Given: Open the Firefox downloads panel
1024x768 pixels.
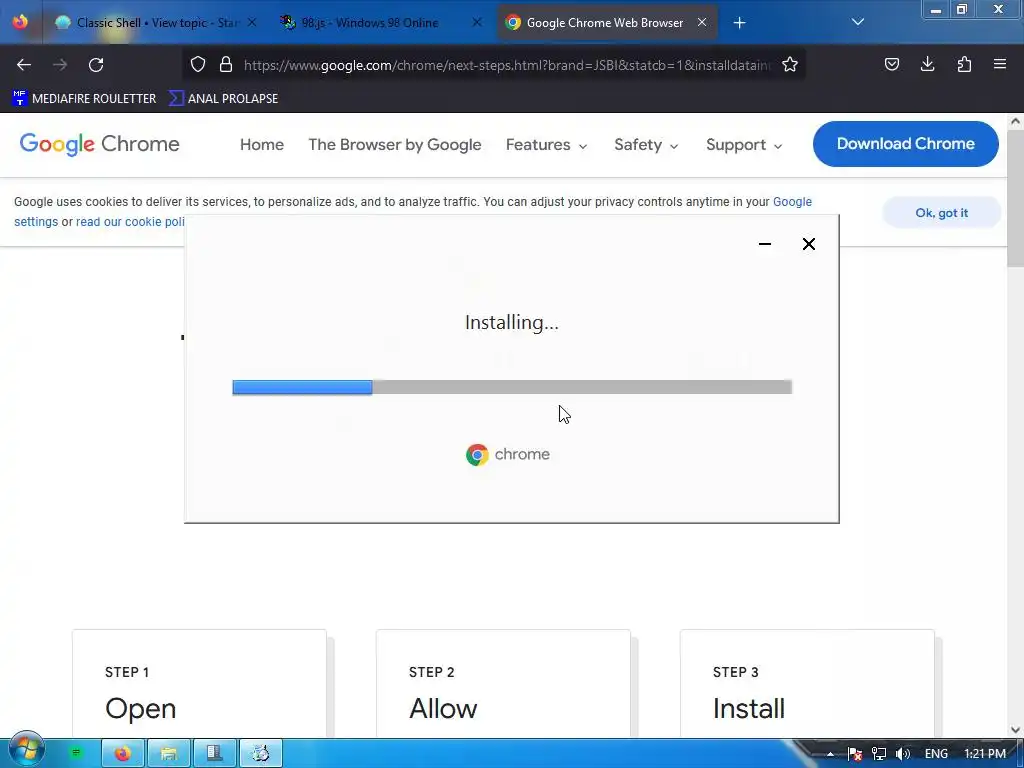Looking at the screenshot, I should (927, 64).
